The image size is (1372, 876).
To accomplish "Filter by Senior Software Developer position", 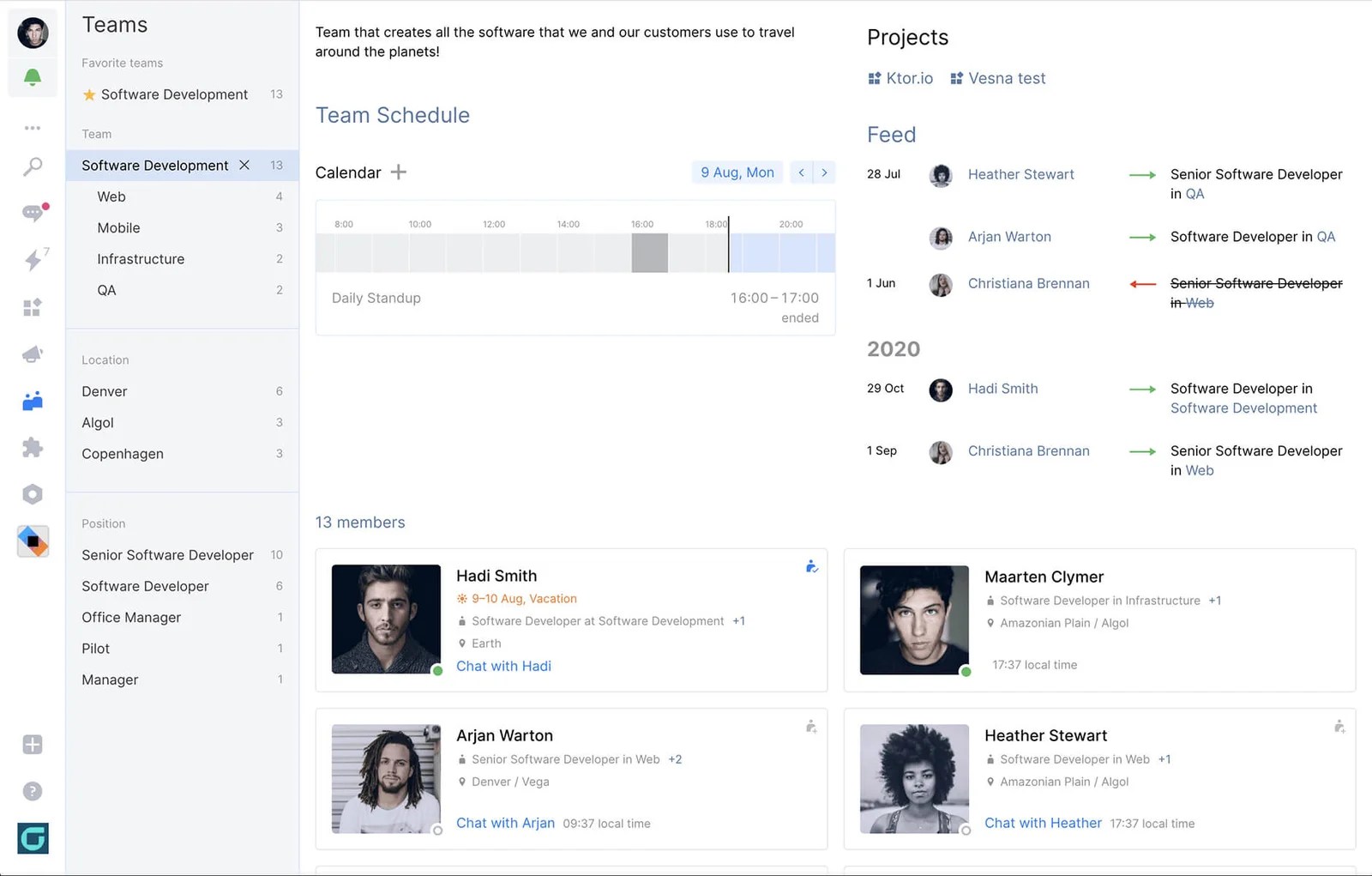I will [183, 555].
